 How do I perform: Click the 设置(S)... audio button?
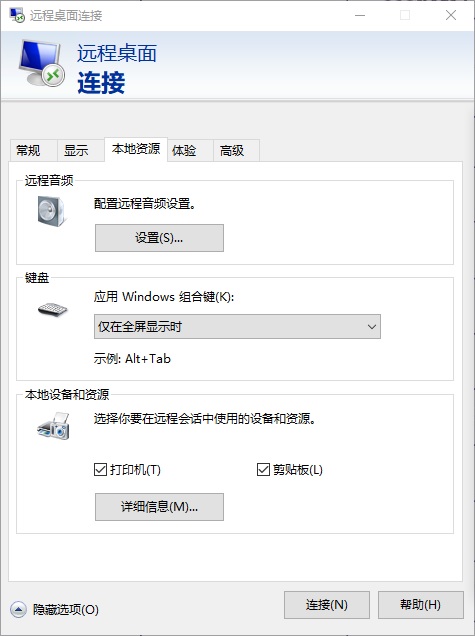click(x=159, y=238)
